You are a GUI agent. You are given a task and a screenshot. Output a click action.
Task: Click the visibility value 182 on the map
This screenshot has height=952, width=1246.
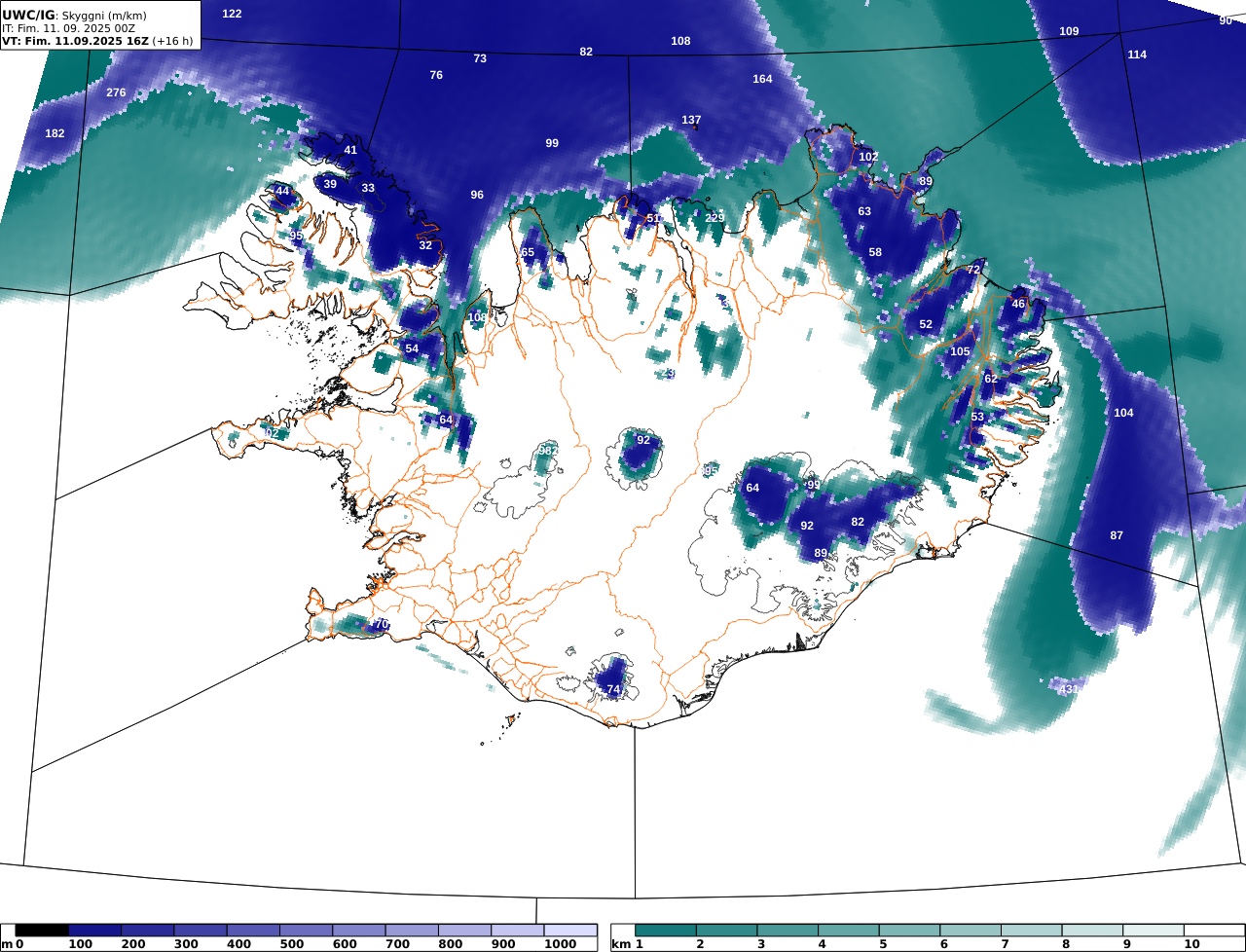point(55,133)
